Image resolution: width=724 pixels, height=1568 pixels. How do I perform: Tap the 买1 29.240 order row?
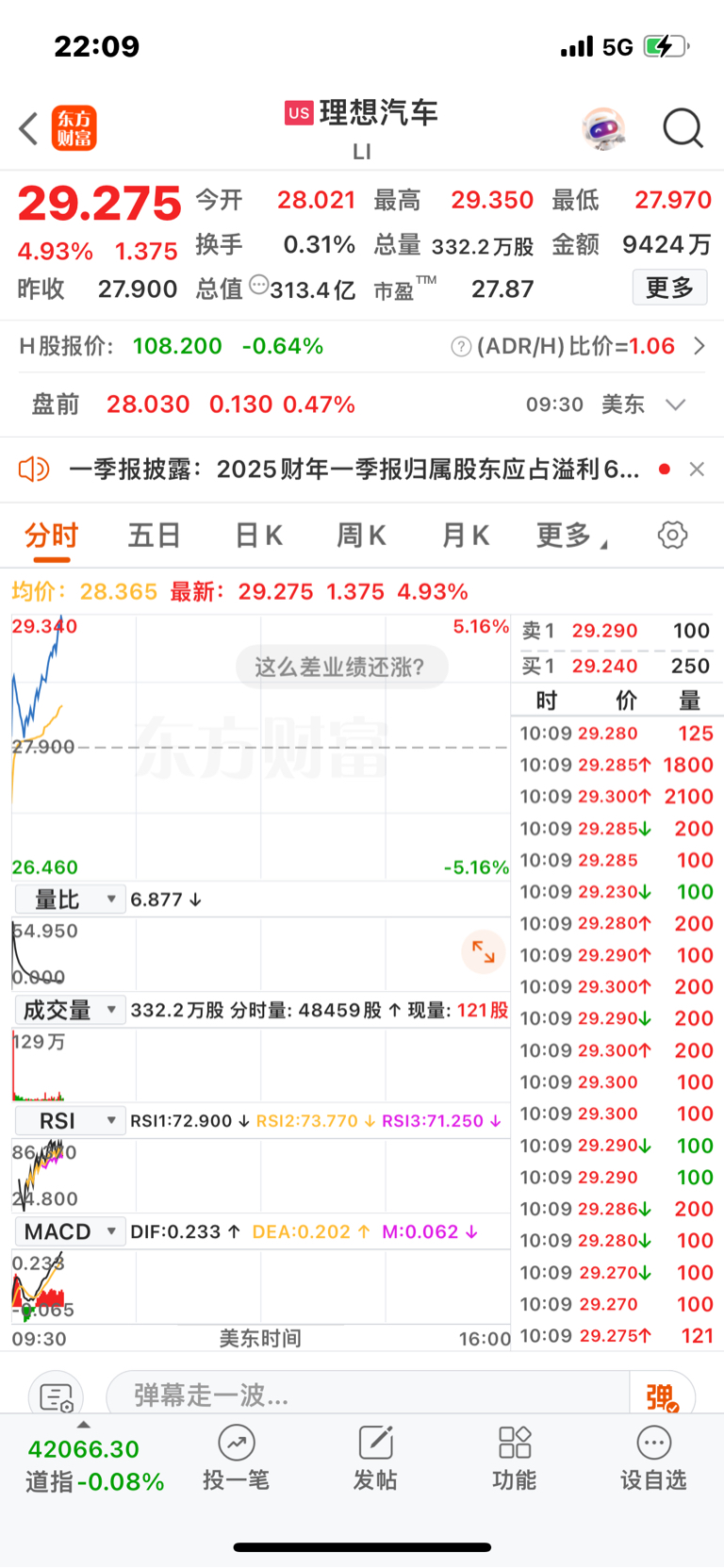pyautogui.click(x=617, y=666)
